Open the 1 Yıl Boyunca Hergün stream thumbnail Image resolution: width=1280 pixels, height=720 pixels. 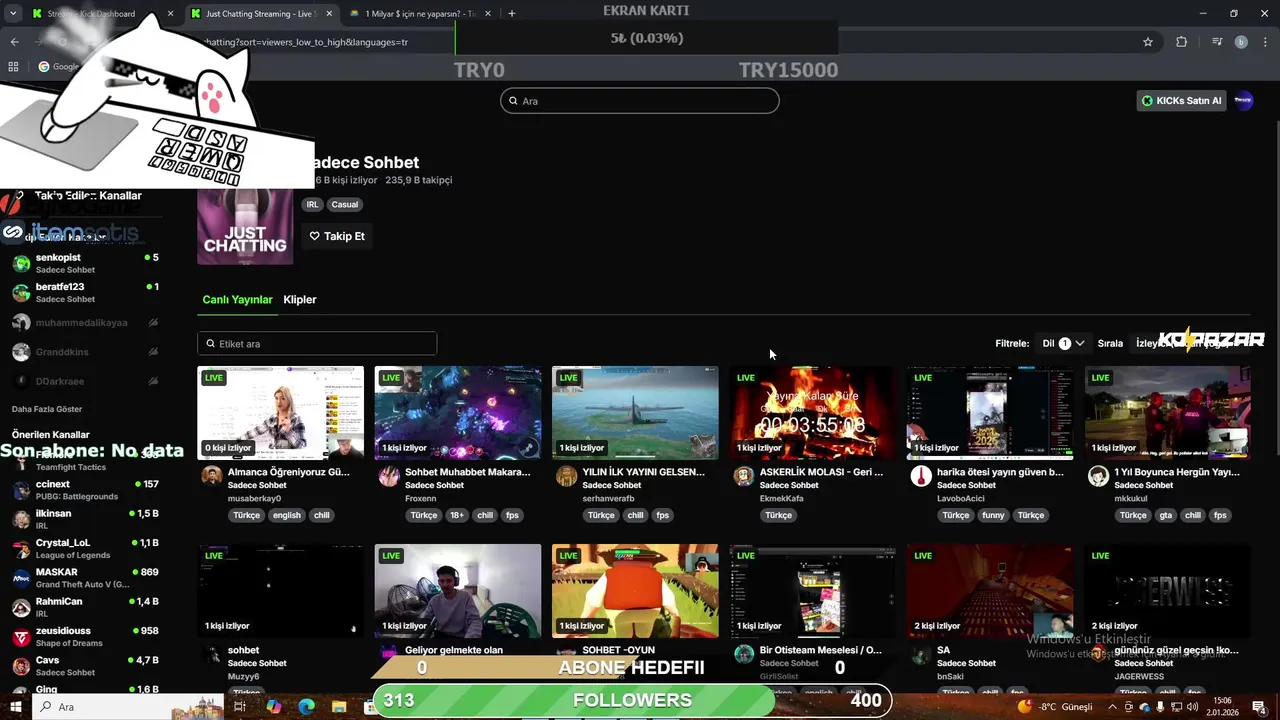click(x=1167, y=412)
